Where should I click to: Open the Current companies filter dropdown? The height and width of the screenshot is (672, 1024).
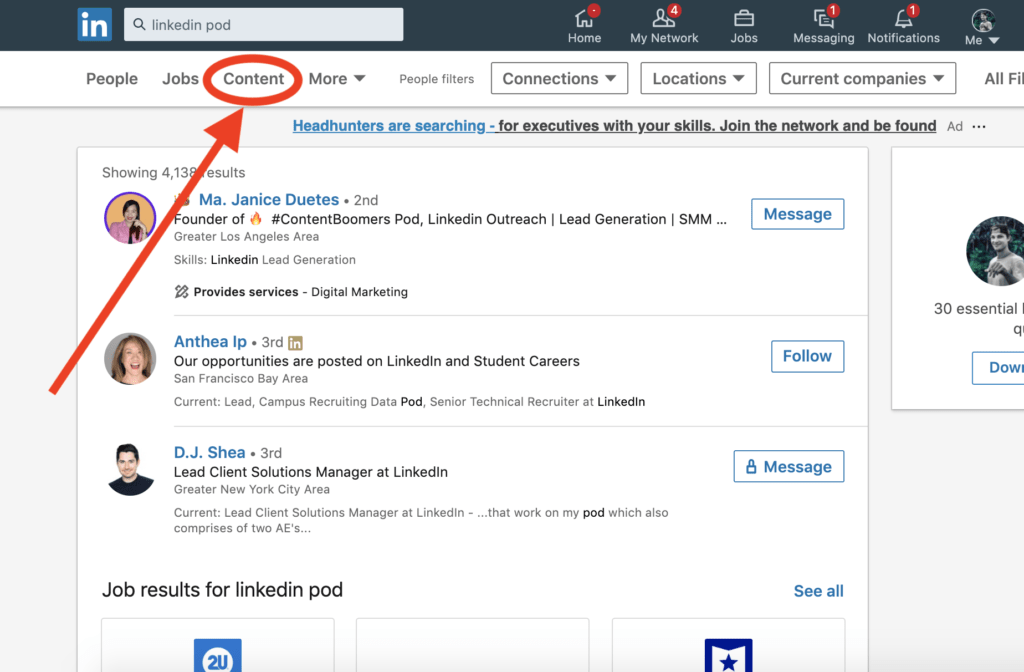tap(862, 78)
